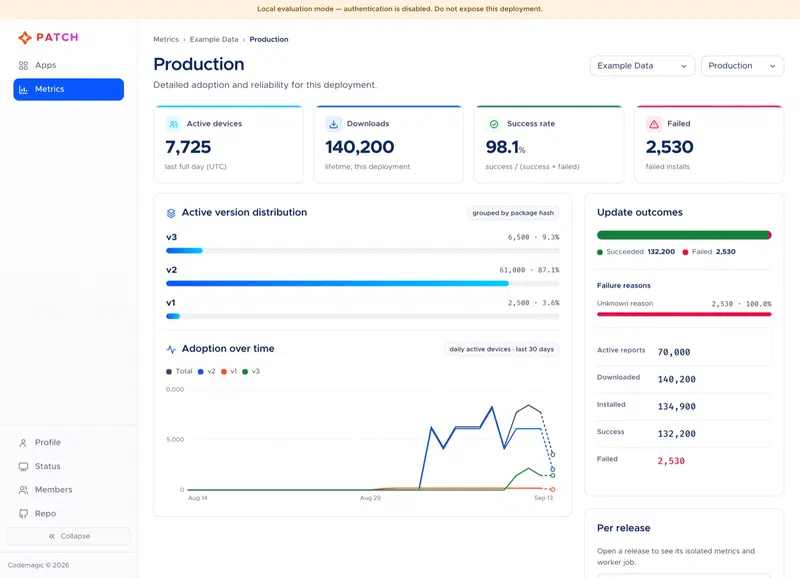Screen dimensions: 800x578
Task: Click the Success rate card showing 98.1%
Action: (x=549, y=144)
